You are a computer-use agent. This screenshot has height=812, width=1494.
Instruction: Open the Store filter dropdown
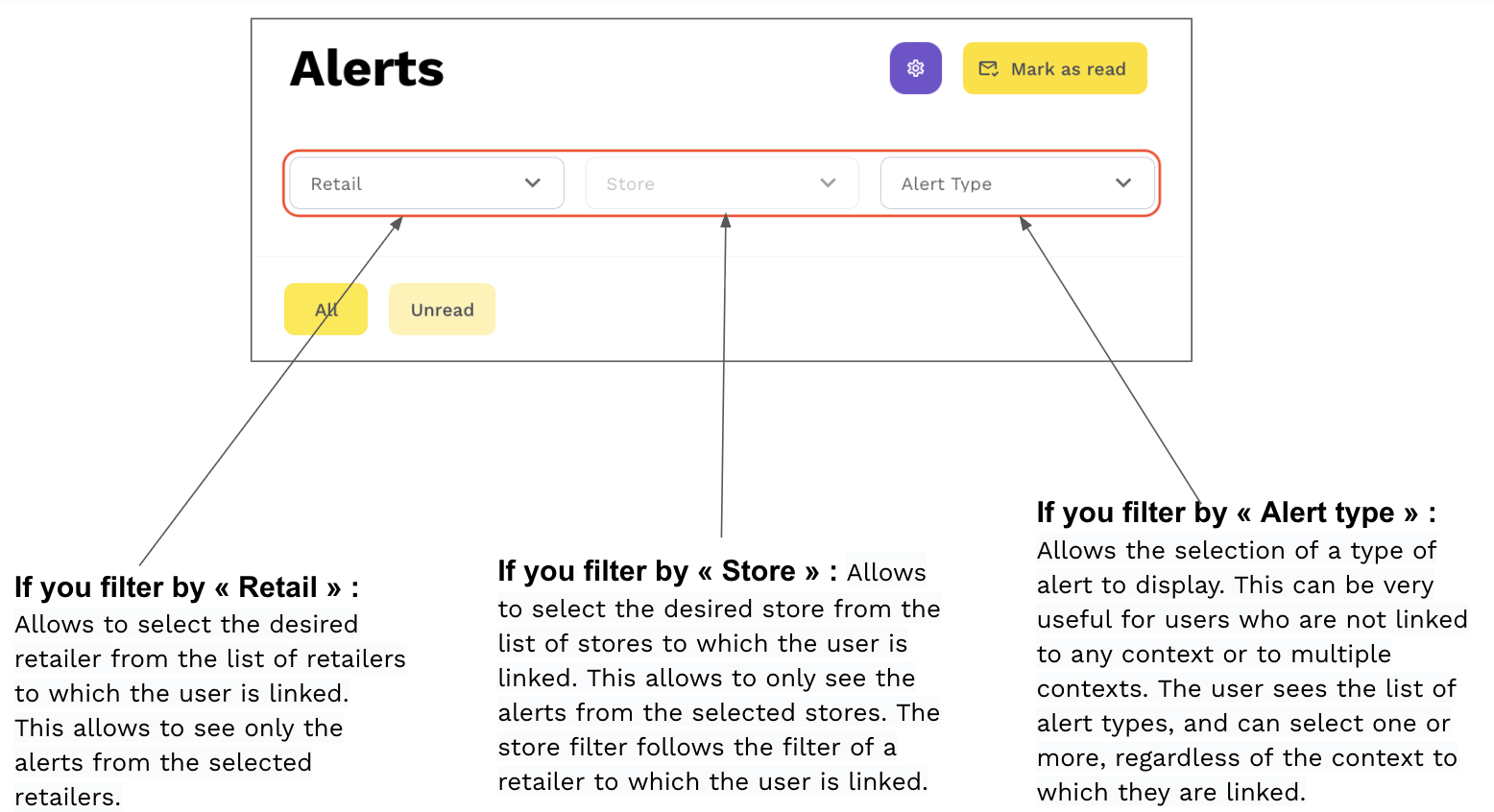(x=721, y=183)
